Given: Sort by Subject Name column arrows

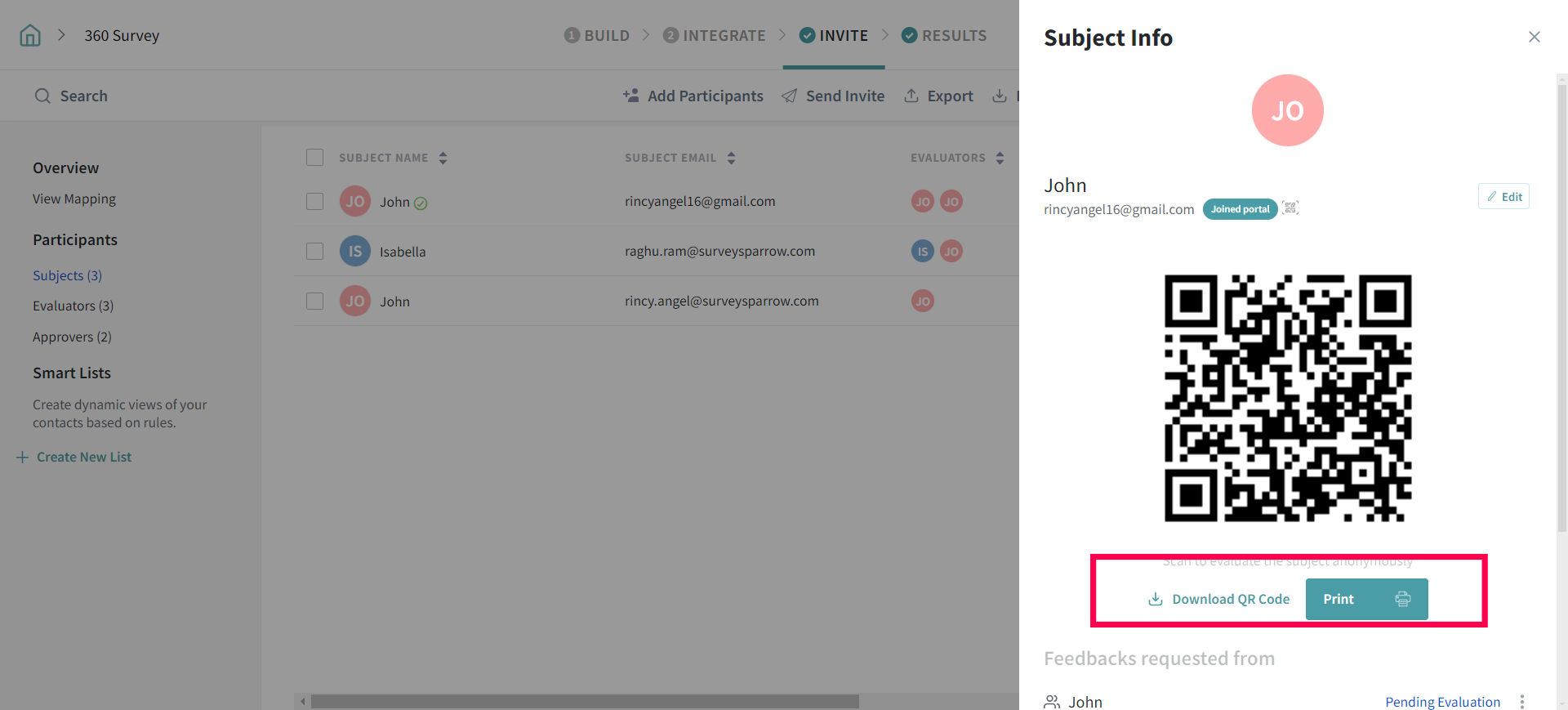Looking at the screenshot, I should click(443, 158).
